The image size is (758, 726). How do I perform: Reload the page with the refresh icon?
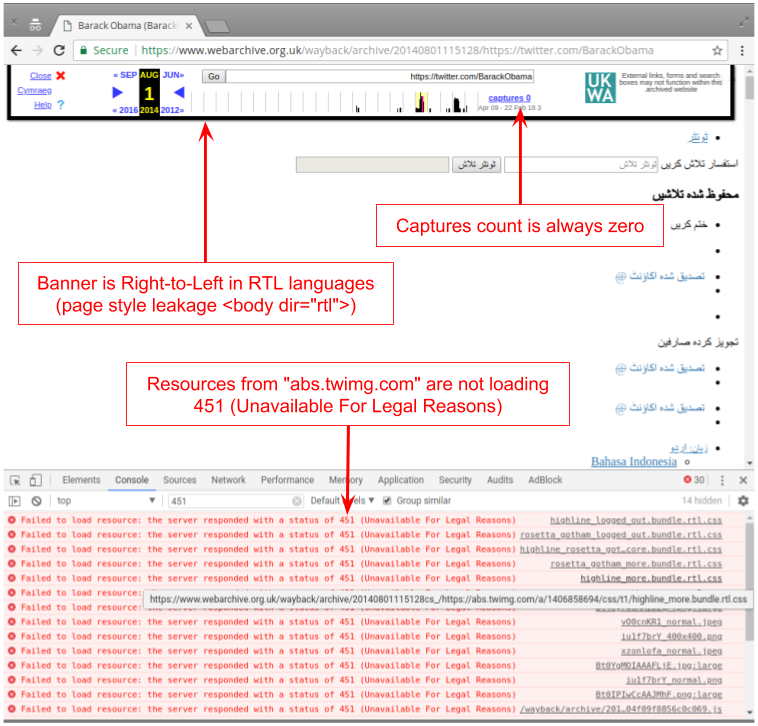[59, 50]
